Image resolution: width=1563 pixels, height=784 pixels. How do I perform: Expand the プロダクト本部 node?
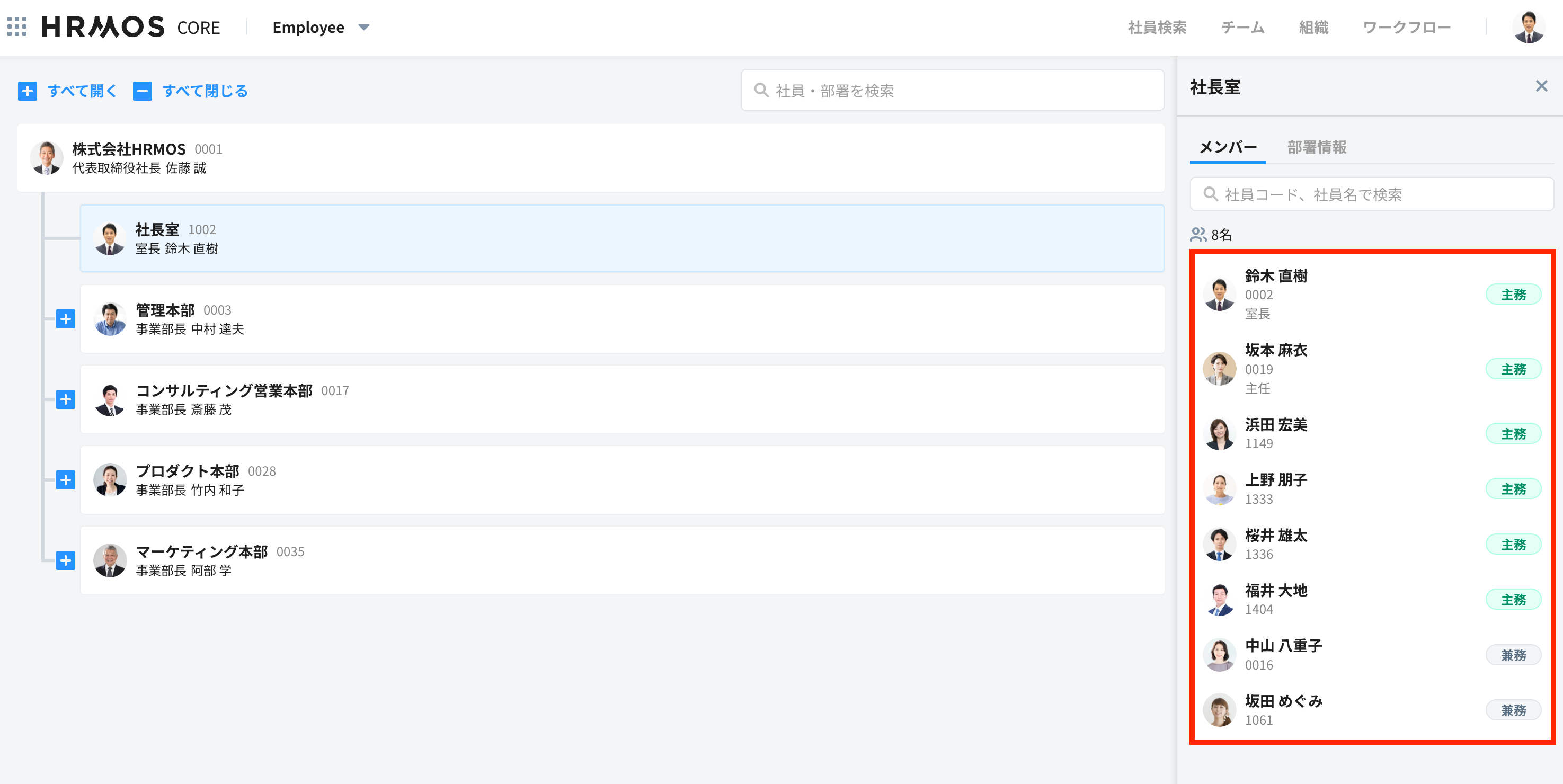coord(66,480)
